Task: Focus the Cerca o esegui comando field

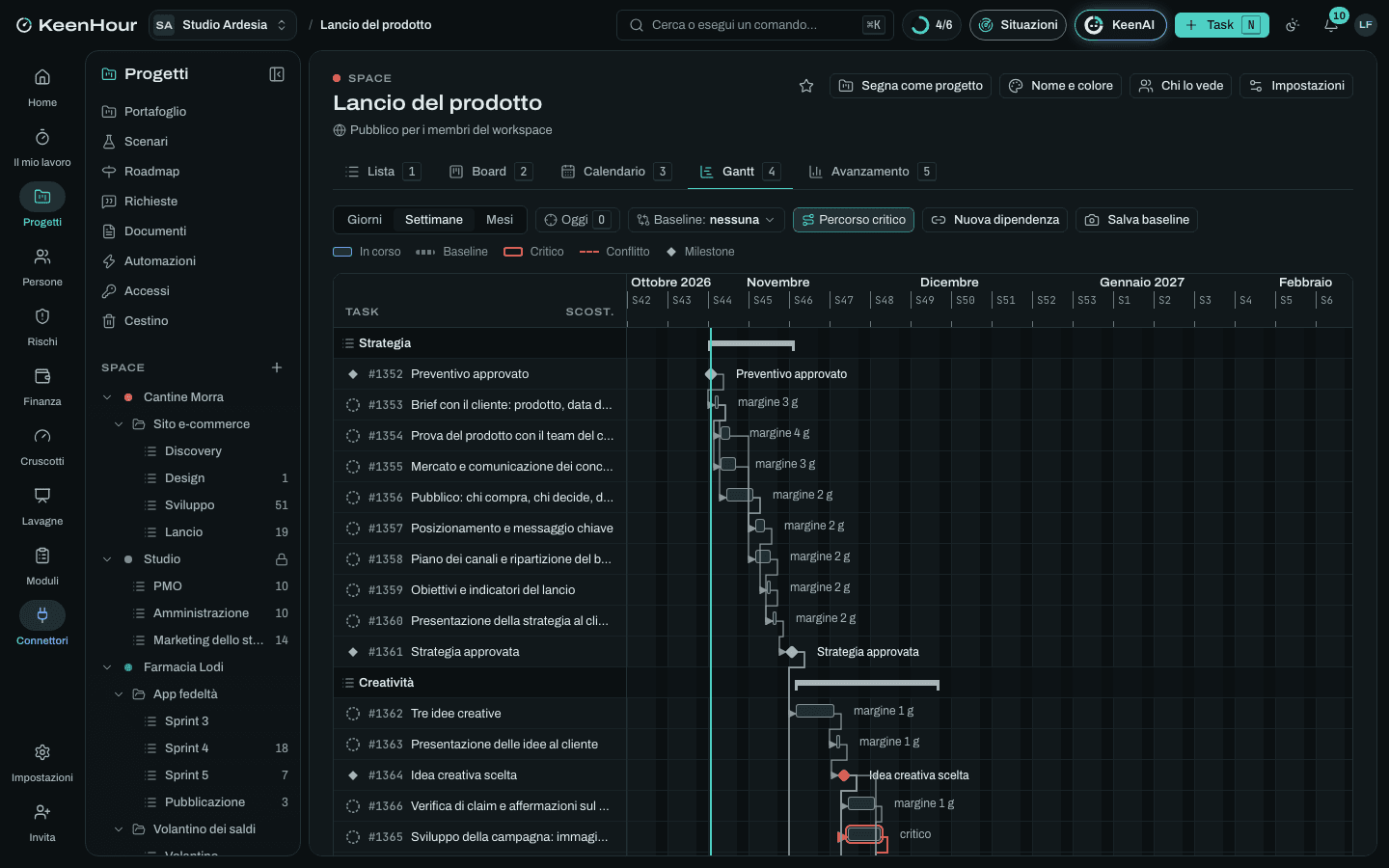Action: [x=754, y=25]
